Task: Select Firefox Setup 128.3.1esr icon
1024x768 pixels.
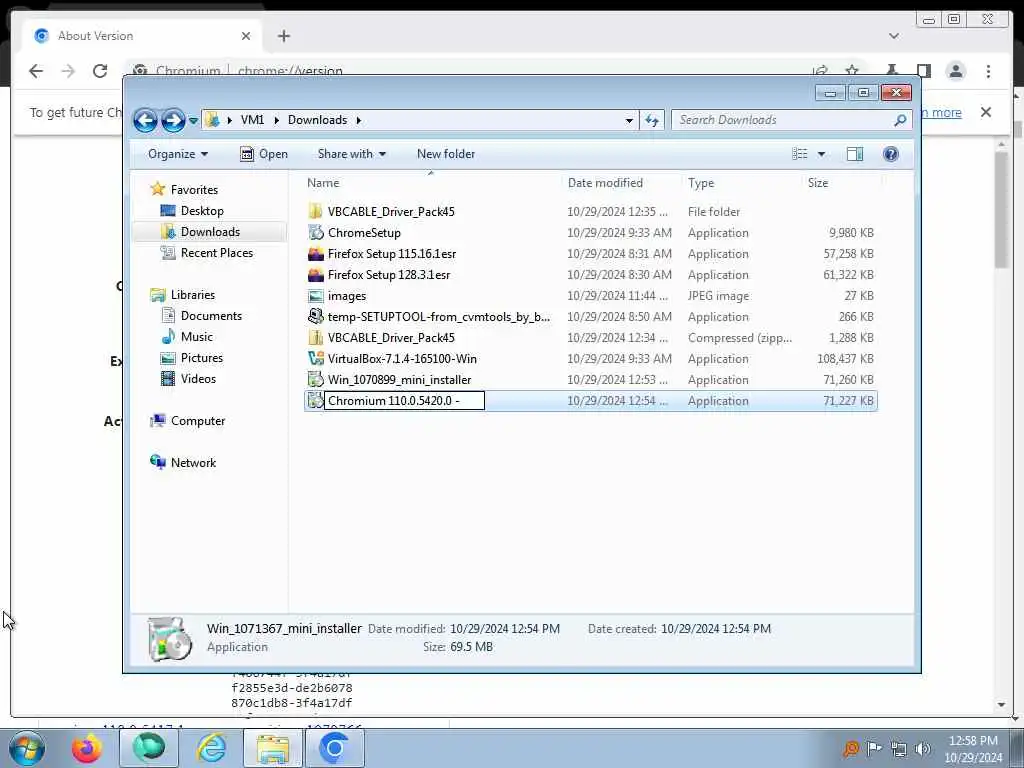Action: pos(315,274)
